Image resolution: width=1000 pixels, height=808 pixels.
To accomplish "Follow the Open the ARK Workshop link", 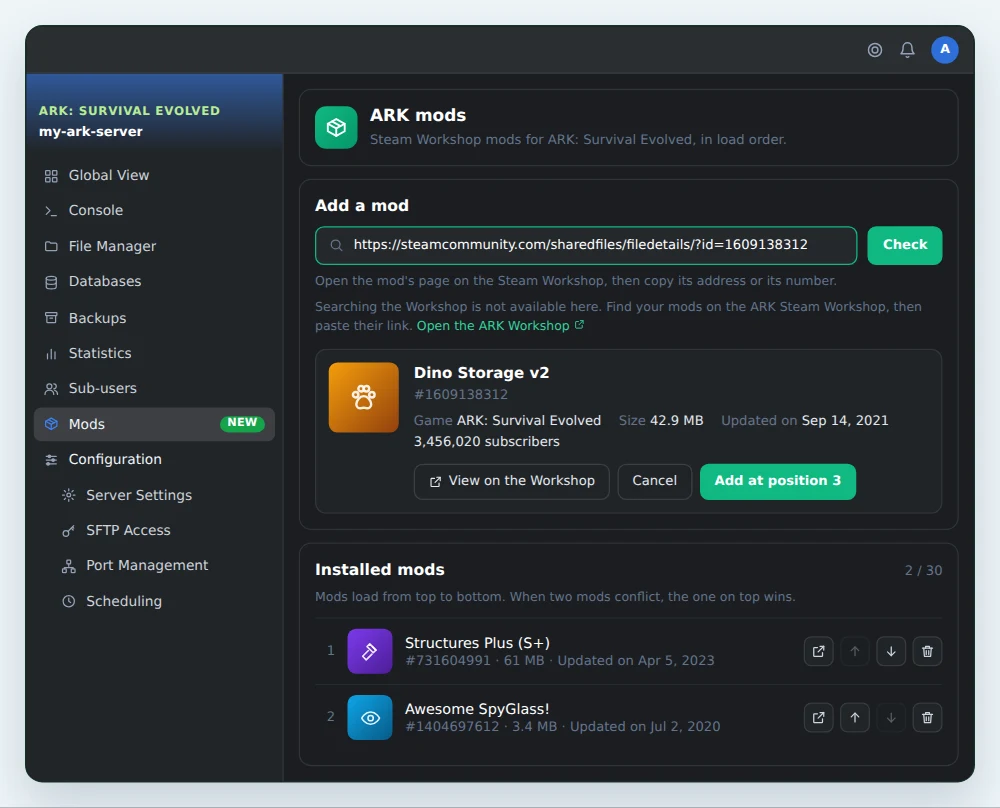I will (x=500, y=326).
